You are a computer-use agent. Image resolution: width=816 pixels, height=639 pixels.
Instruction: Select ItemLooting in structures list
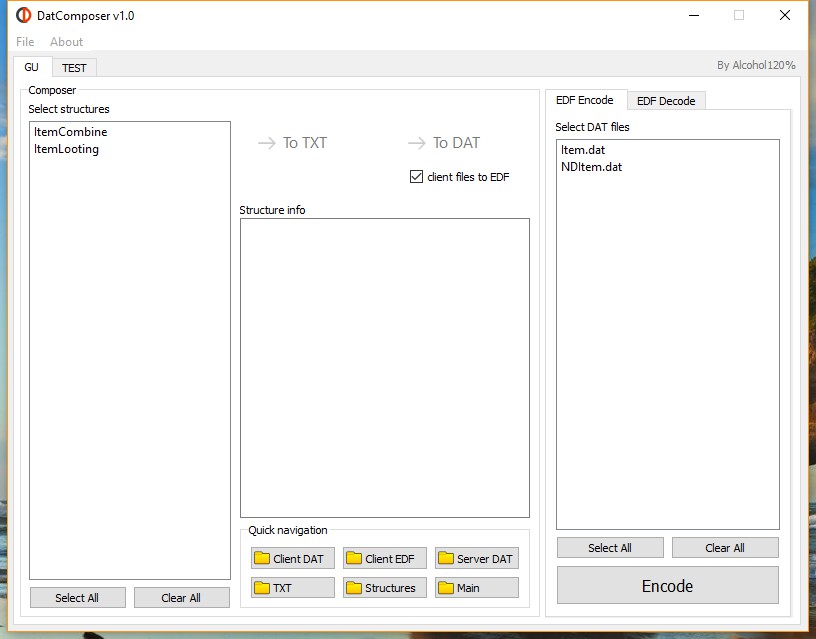pyautogui.click(x=130, y=149)
